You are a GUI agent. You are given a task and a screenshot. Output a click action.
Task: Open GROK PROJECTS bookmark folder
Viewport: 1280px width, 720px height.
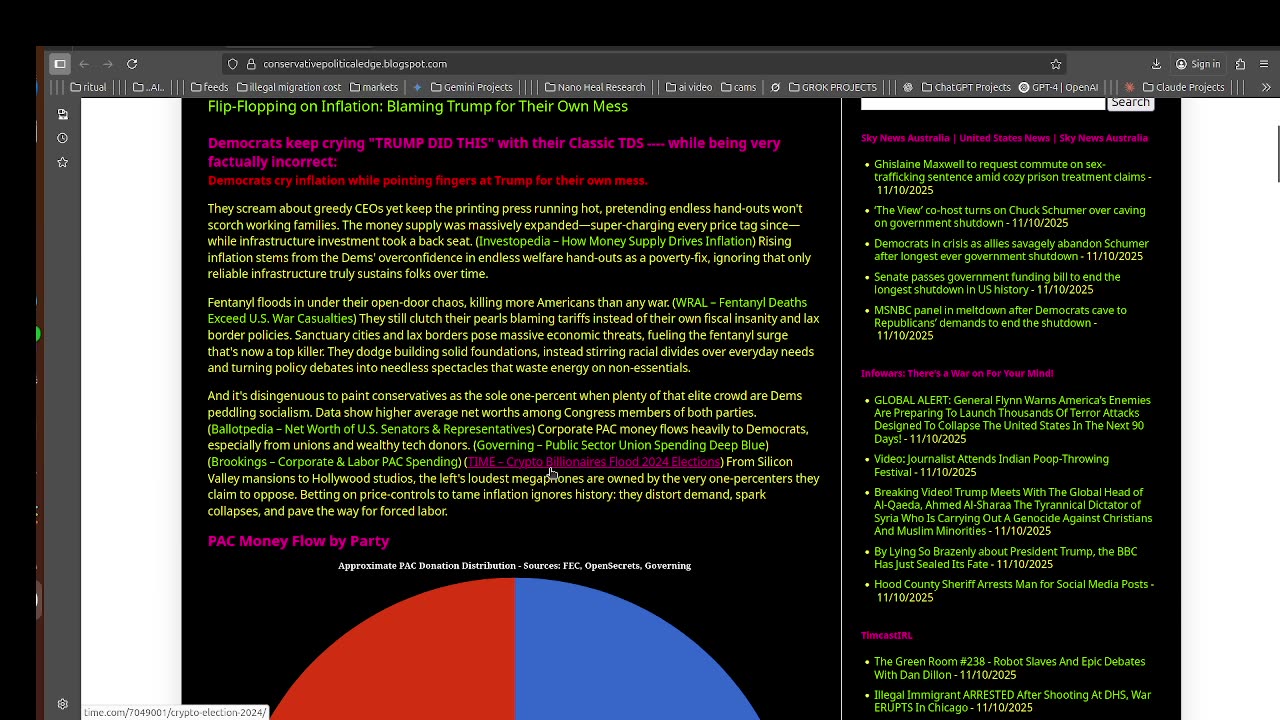click(833, 87)
